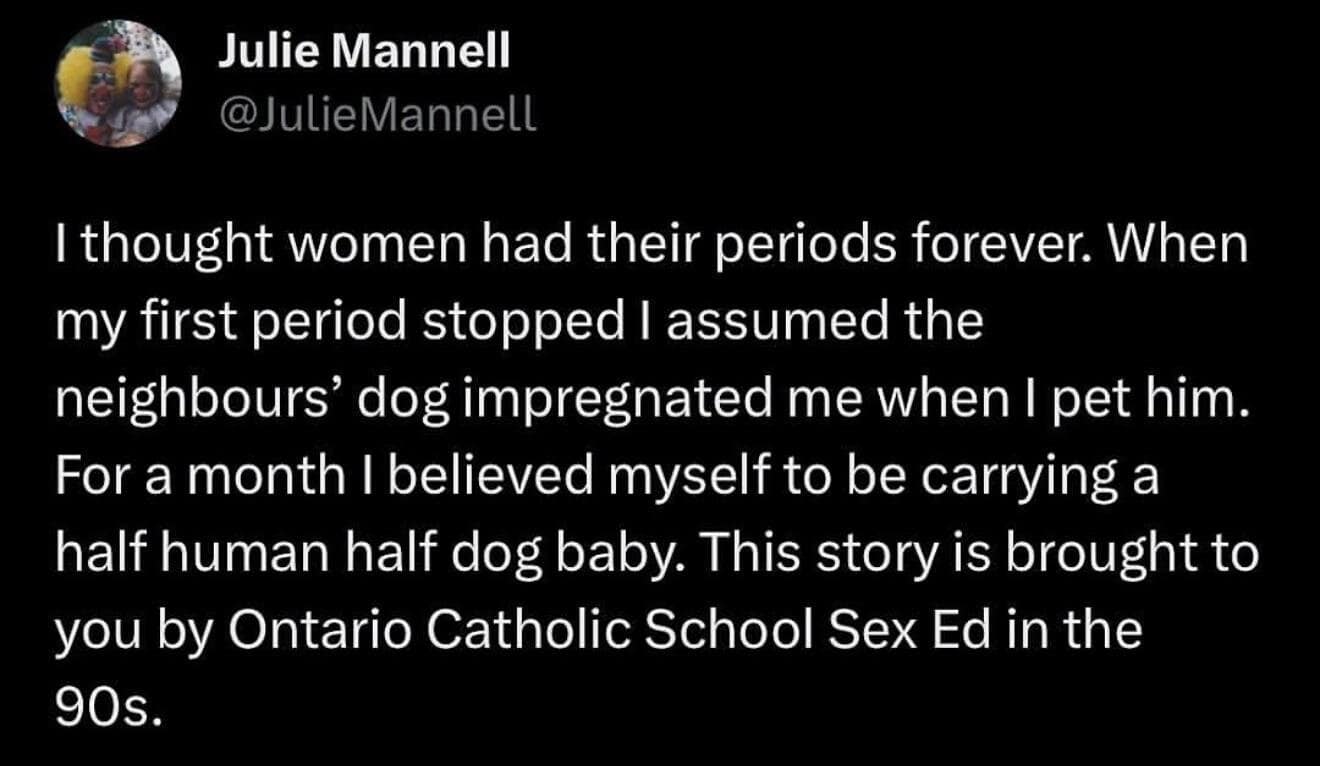Image resolution: width=1320 pixels, height=766 pixels.
Task: Select the tweet's first line about periods
Action: [654, 246]
